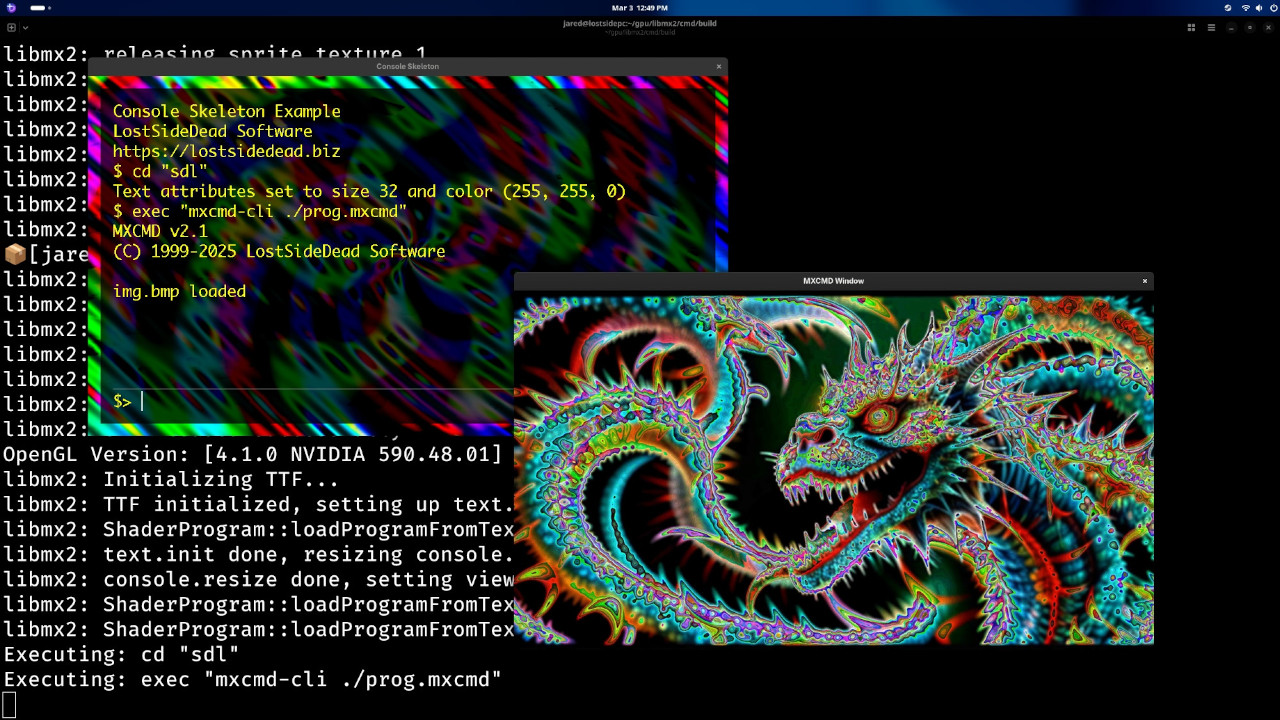
Task: Click 'text.init done, resizing console' terminal line
Action: (258, 554)
